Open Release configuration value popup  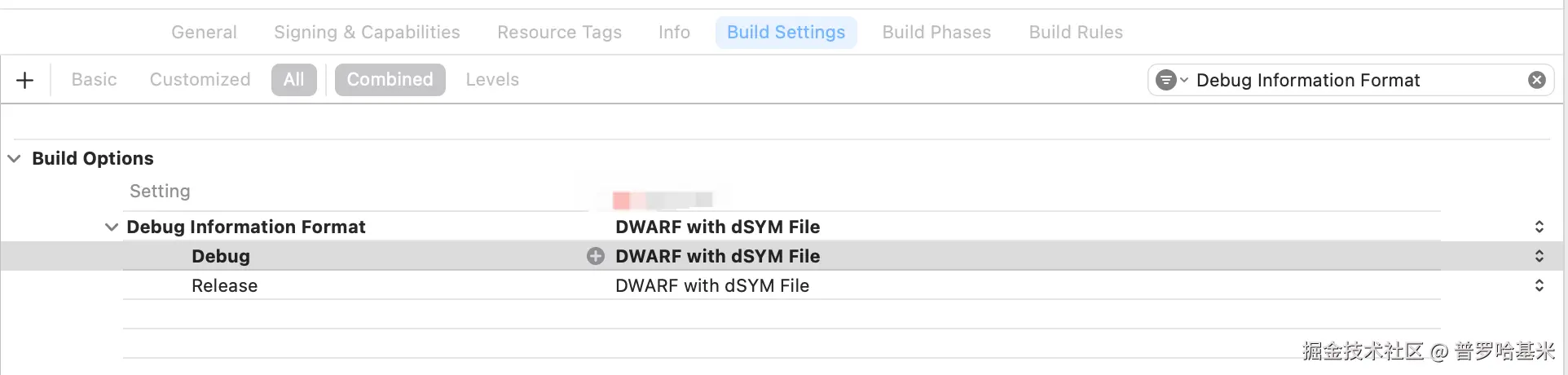click(1539, 285)
